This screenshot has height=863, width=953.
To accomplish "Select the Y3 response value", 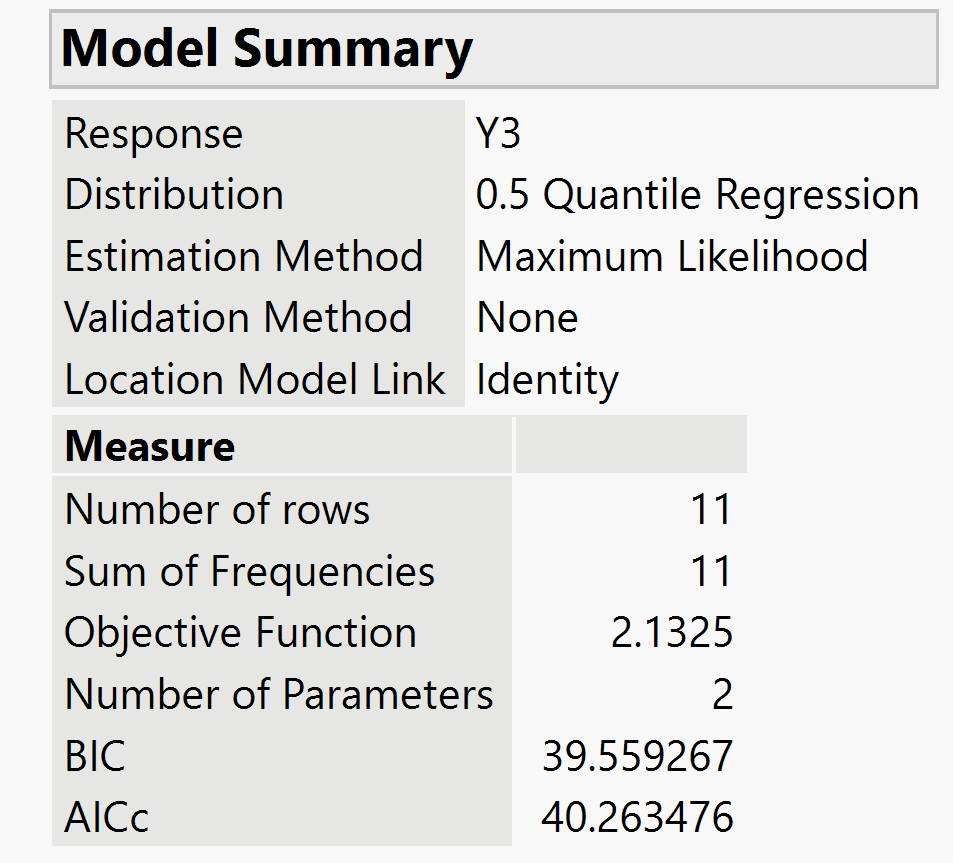I will click(x=499, y=134).
